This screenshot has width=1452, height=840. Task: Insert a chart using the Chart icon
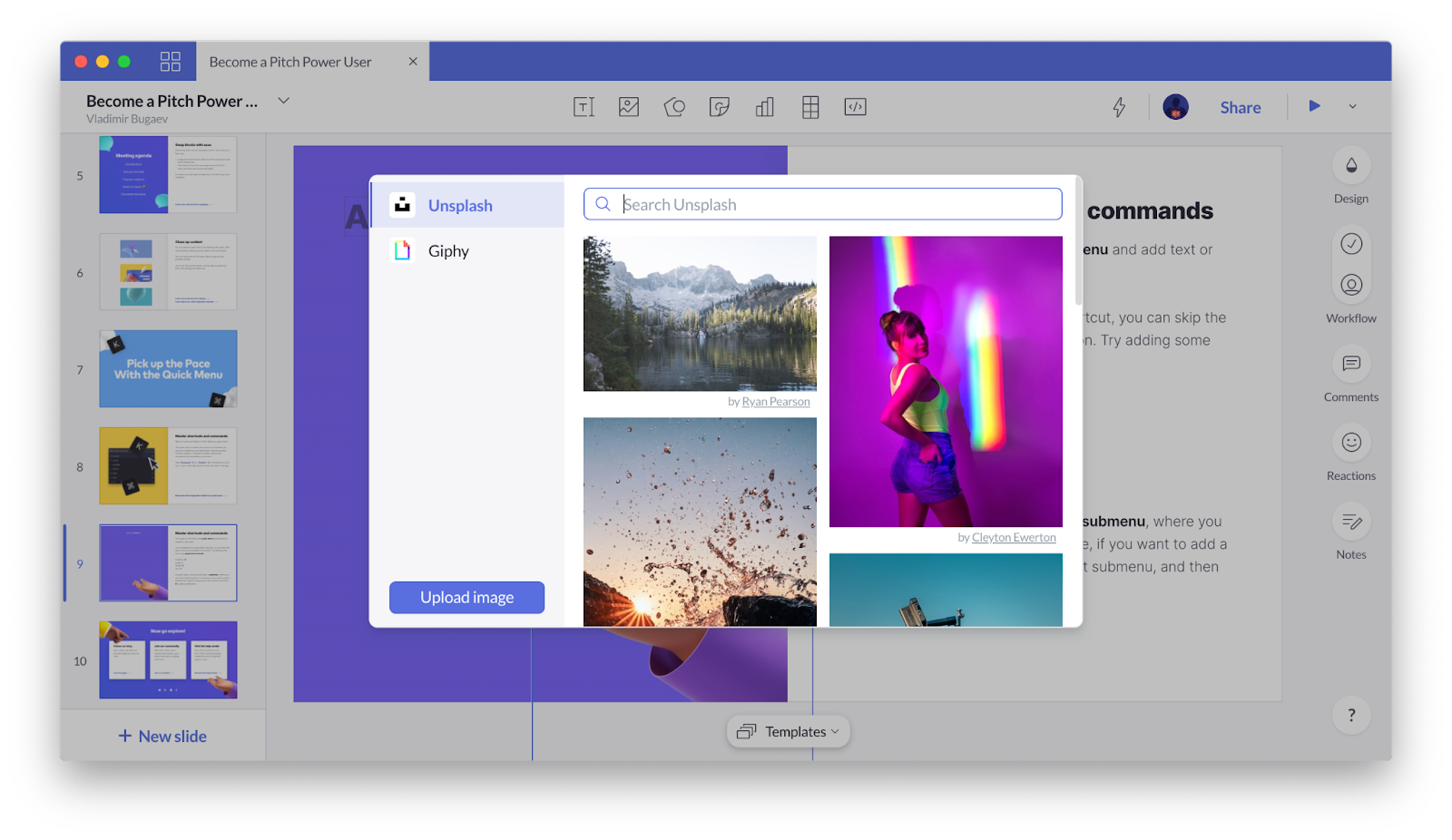765,107
